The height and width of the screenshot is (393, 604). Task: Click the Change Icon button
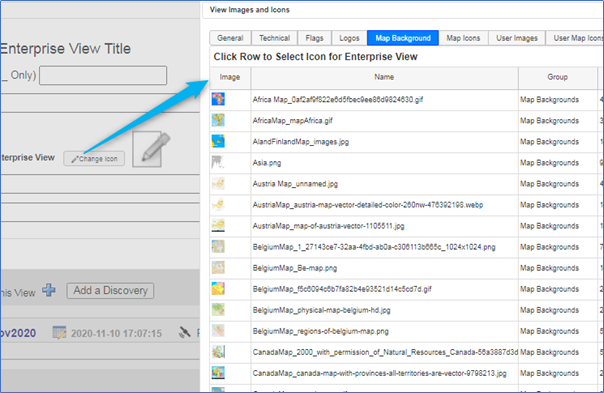point(94,159)
